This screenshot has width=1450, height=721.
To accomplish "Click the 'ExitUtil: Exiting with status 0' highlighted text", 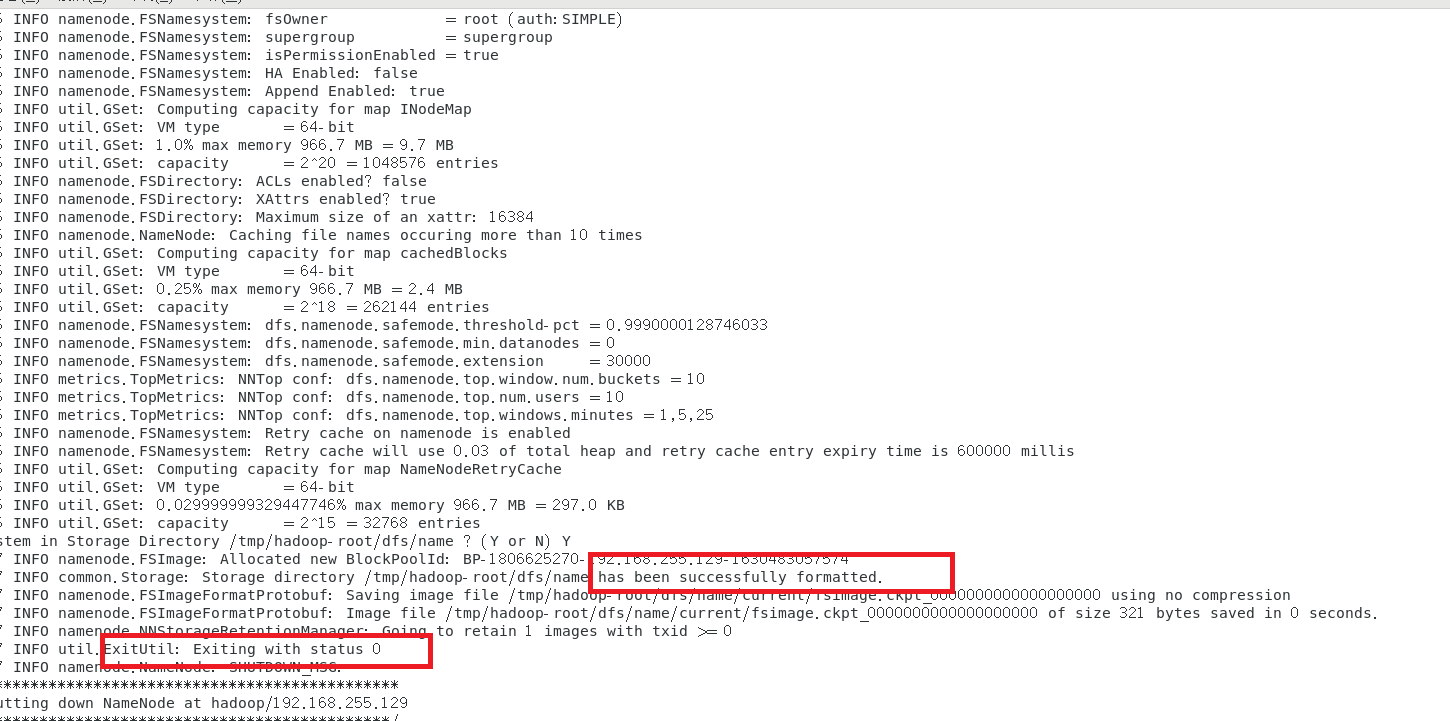I will [243, 649].
